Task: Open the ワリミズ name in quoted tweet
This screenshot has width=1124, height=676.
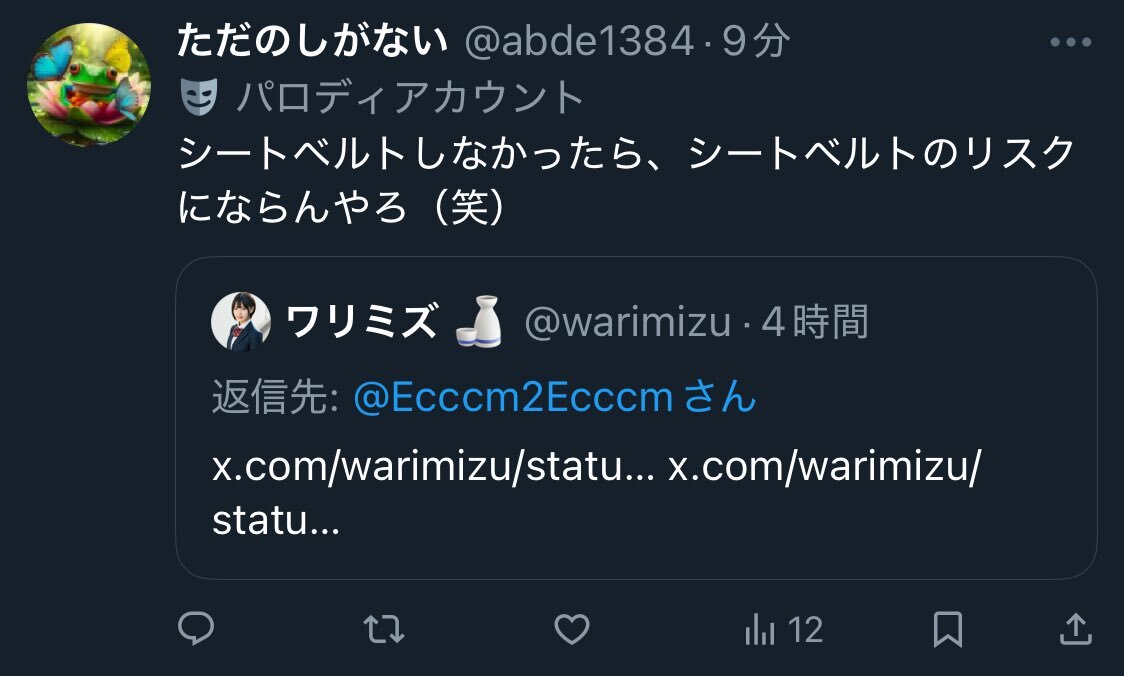Action: tap(361, 321)
